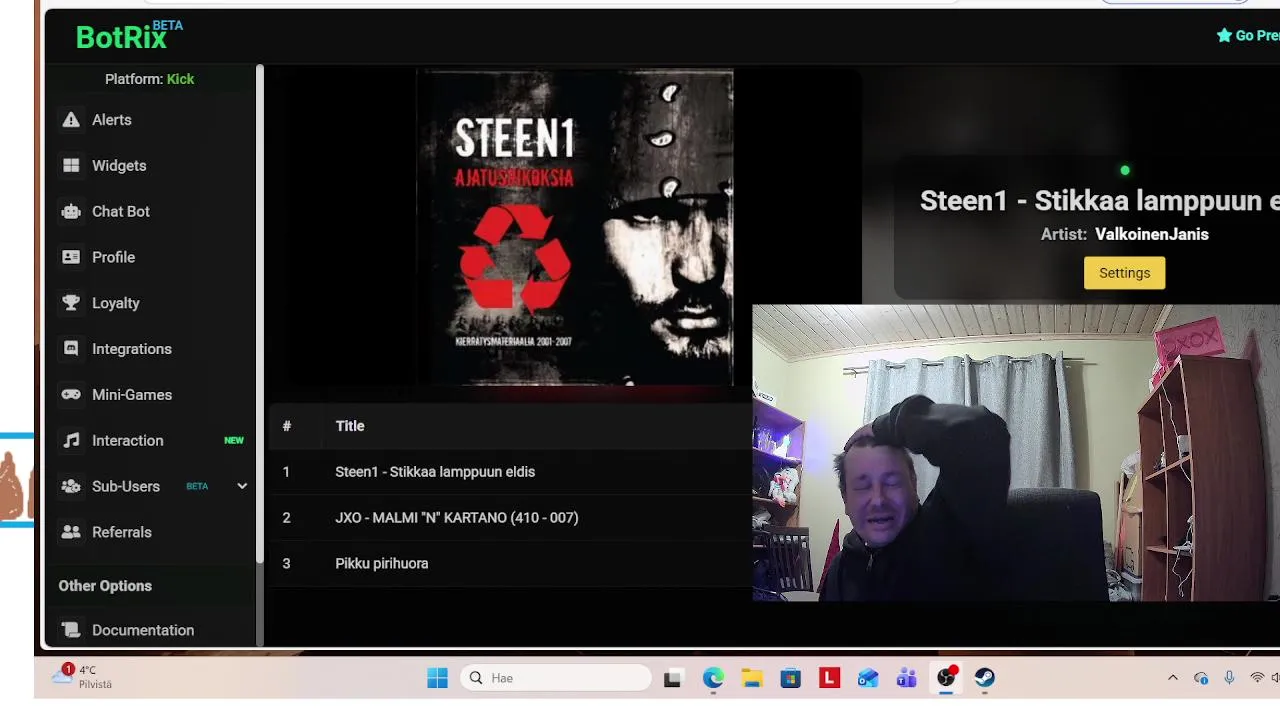Click the Wi-Fi network tray icon

(x=1257, y=678)
